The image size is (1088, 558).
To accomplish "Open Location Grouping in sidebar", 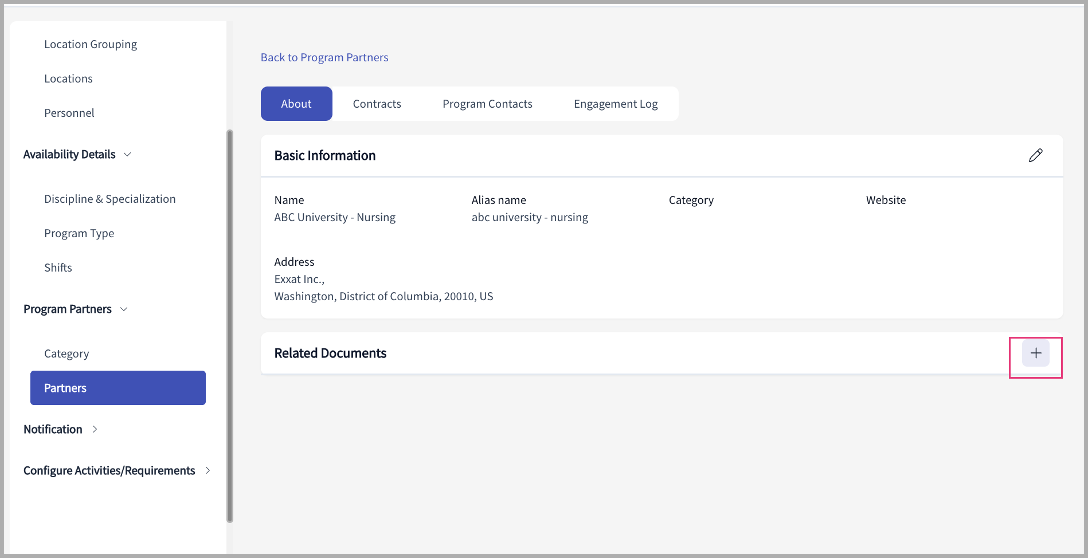I will click(90, 45).
